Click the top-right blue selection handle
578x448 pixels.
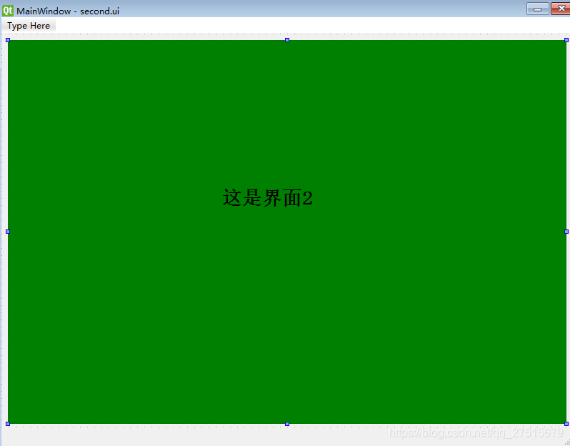(566, 40)
